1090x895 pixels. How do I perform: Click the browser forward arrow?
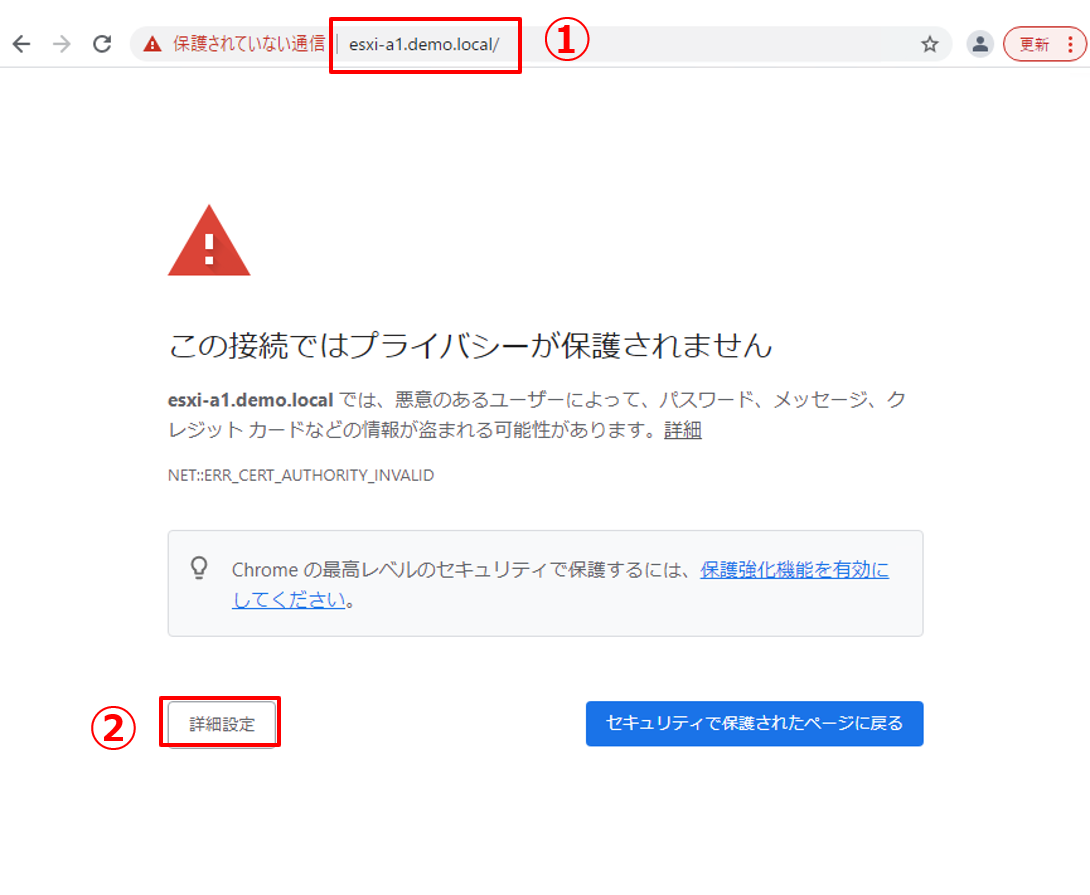[x=62, y=45]
